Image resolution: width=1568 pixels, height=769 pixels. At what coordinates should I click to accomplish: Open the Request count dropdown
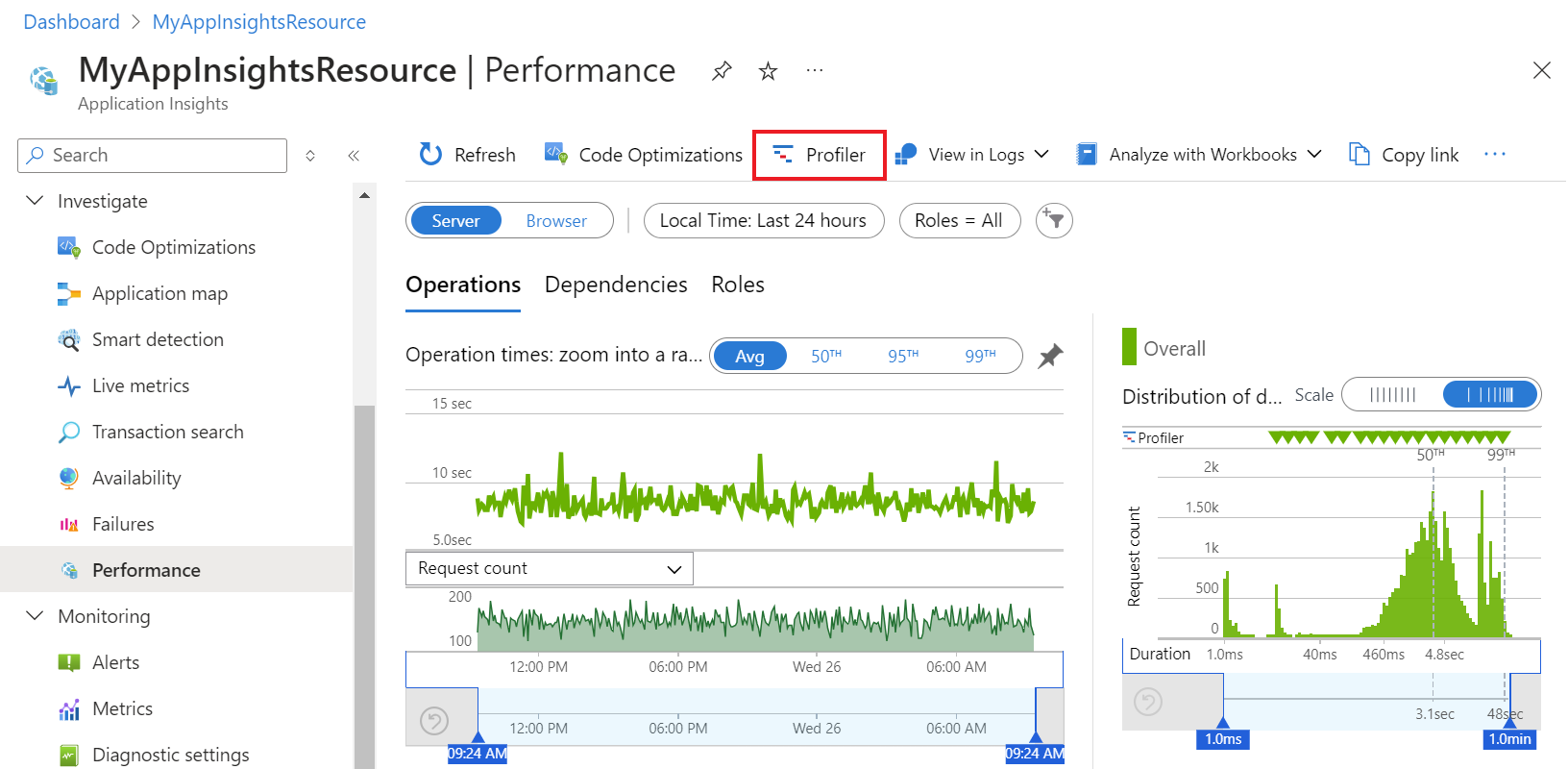tap(550, 568)
